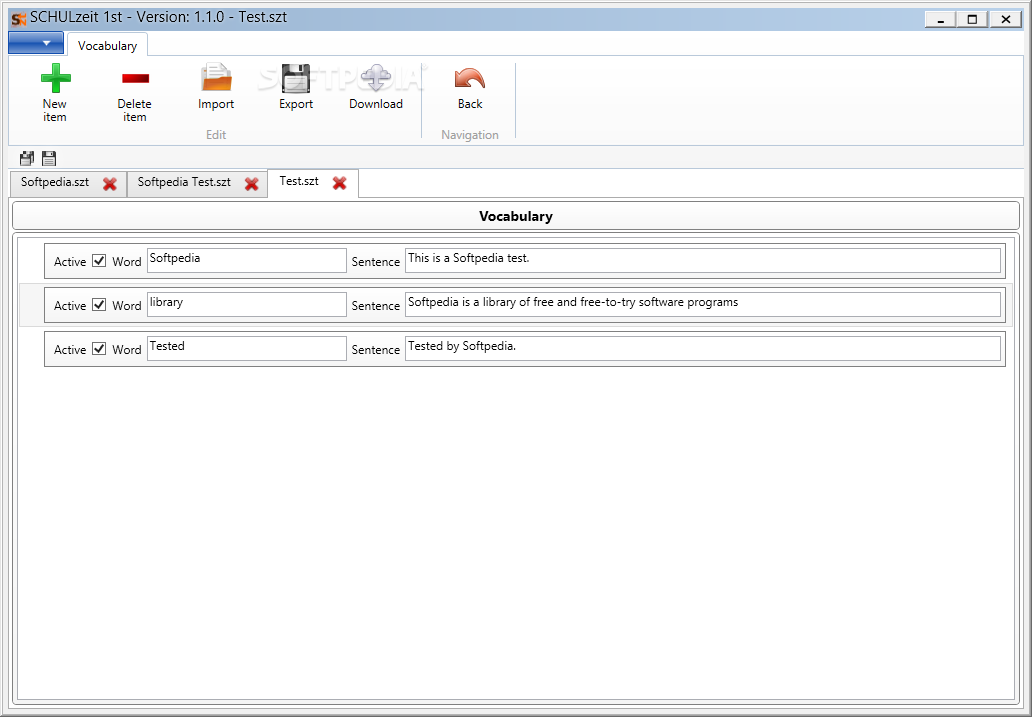The width and height of the screenshot is (1032, 717).
Task: Edit the Word field containing library
Action: pyautogui.click(x=247, y=304)
